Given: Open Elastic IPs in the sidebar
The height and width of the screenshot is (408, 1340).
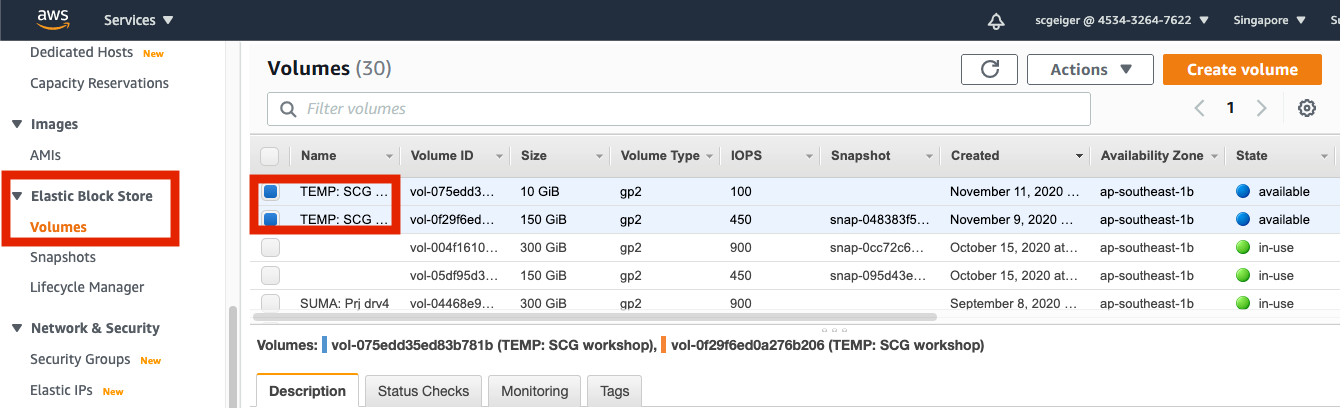Looking at the screenshot, I should click(63, 390).
